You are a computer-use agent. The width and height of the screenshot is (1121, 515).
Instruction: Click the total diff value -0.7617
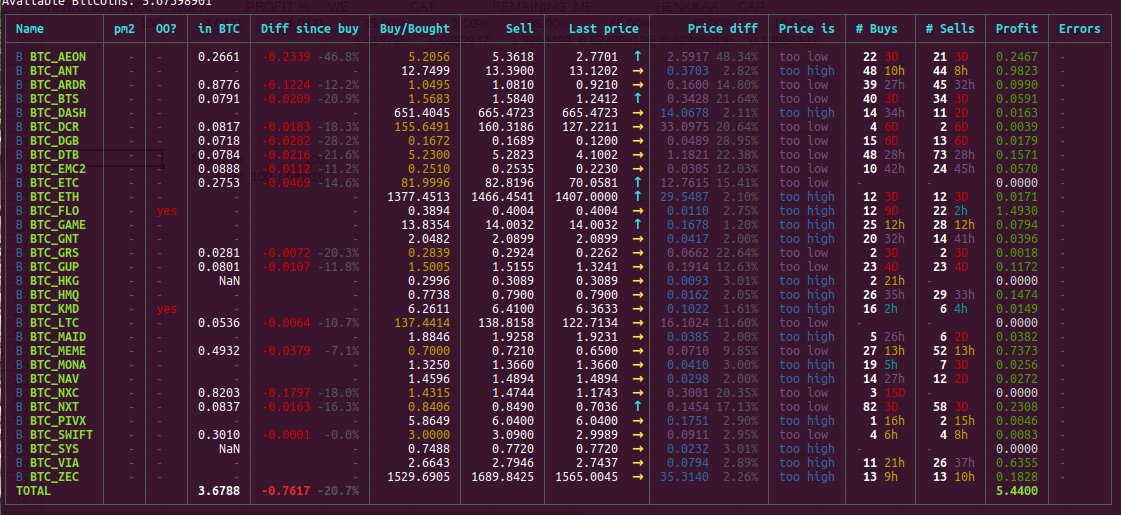pyautogui.click(x=286, y=491)
